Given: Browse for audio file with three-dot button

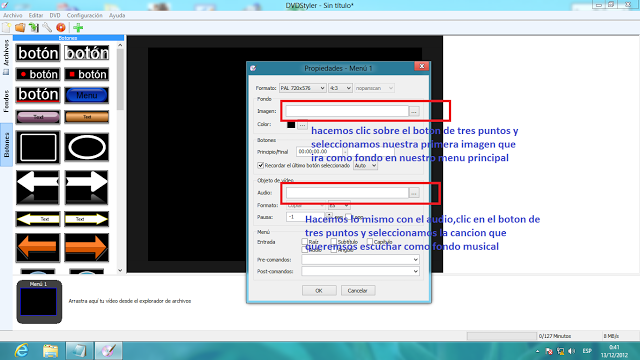Looking at the screenshot, I should (x=414, y=193).
